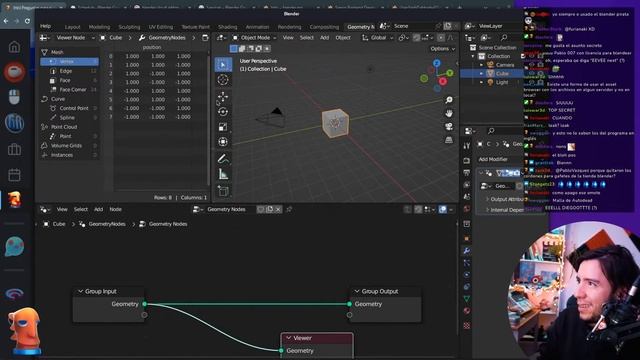Image resolution: width=640 pixels, height=360 pixels.
Task: Open the node editor Add menu
Action: click(98, 209)
